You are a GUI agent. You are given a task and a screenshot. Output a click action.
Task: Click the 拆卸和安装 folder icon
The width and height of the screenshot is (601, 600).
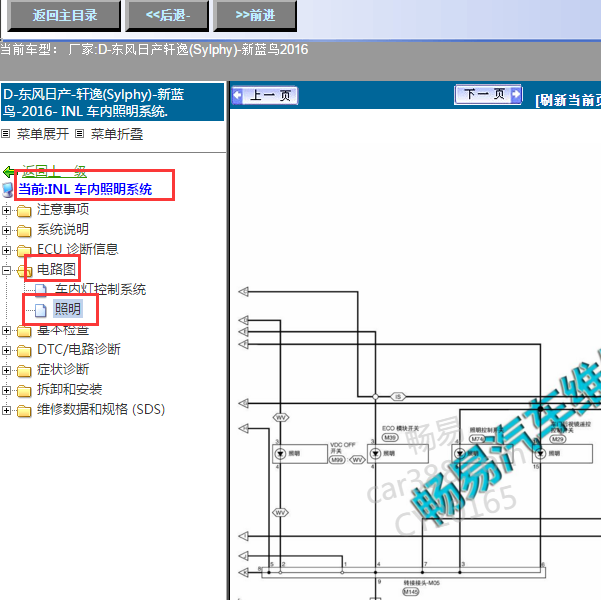24,390
